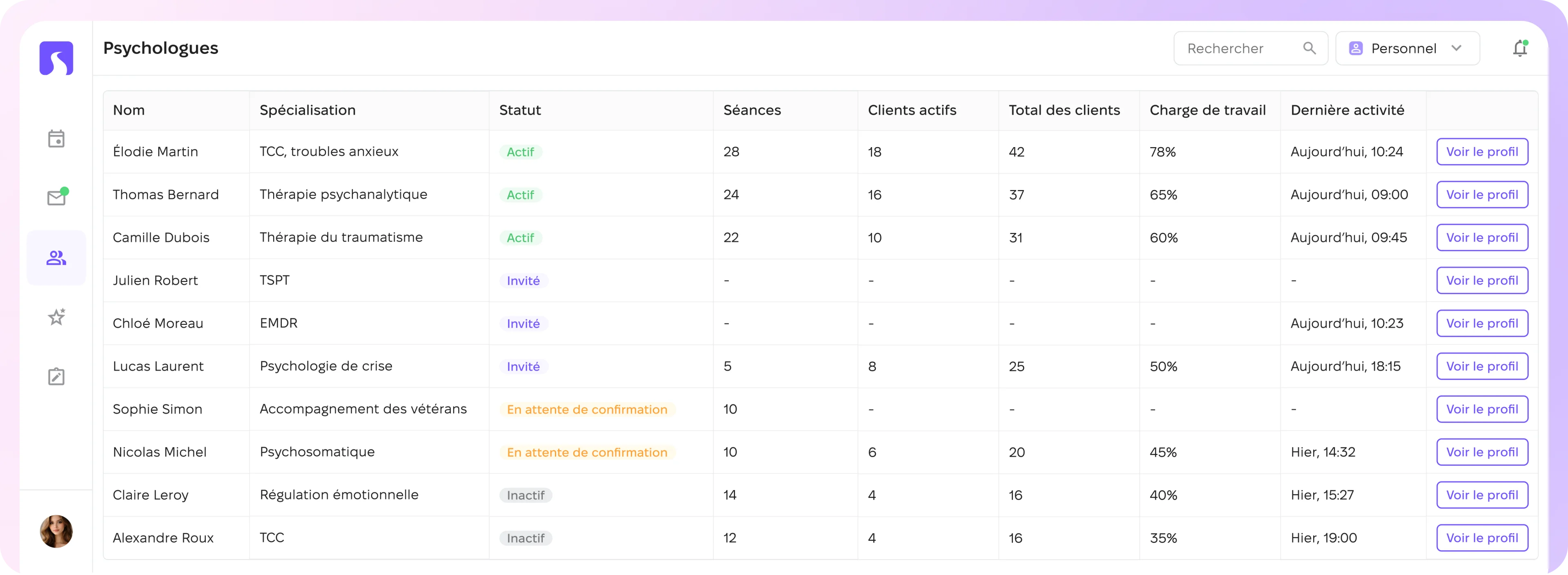Open the calendar icon in sidebar

pos(56,139)
